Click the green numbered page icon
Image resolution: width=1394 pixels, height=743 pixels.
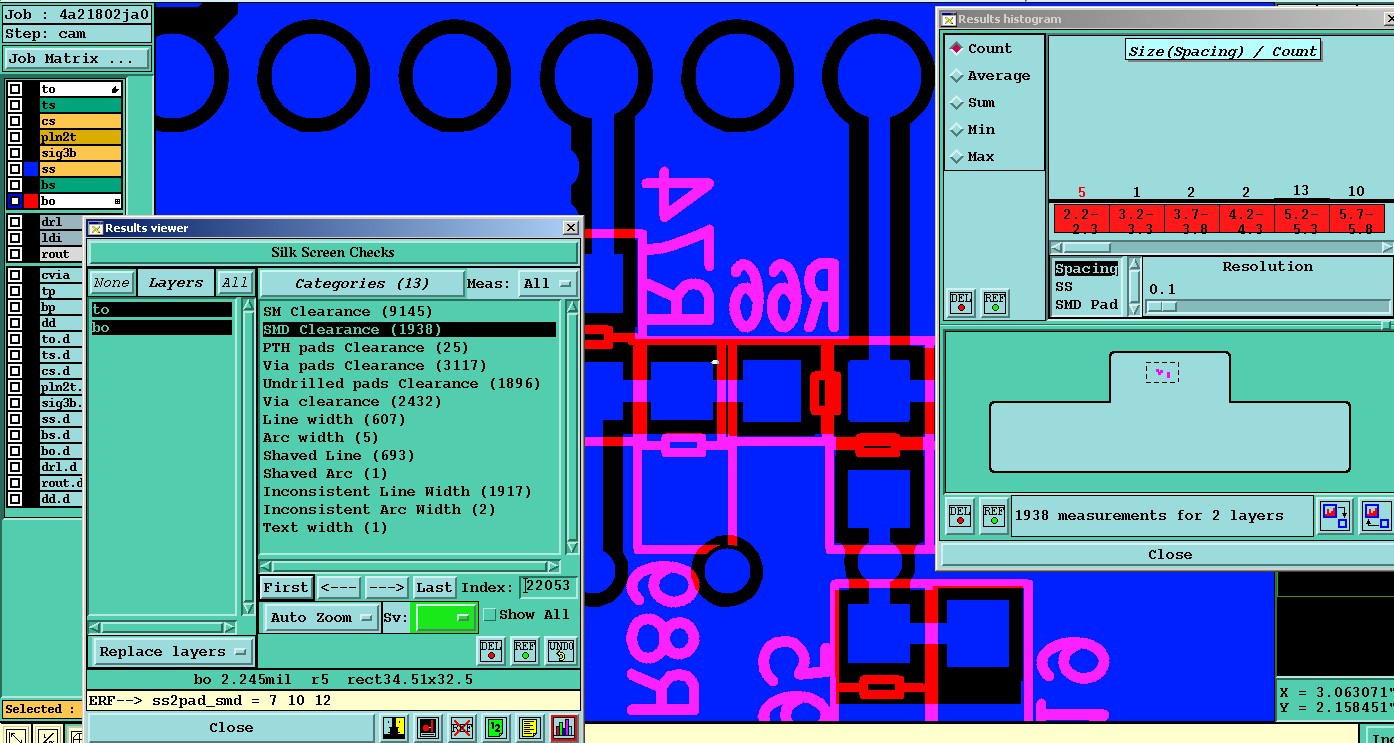(496, 728)
